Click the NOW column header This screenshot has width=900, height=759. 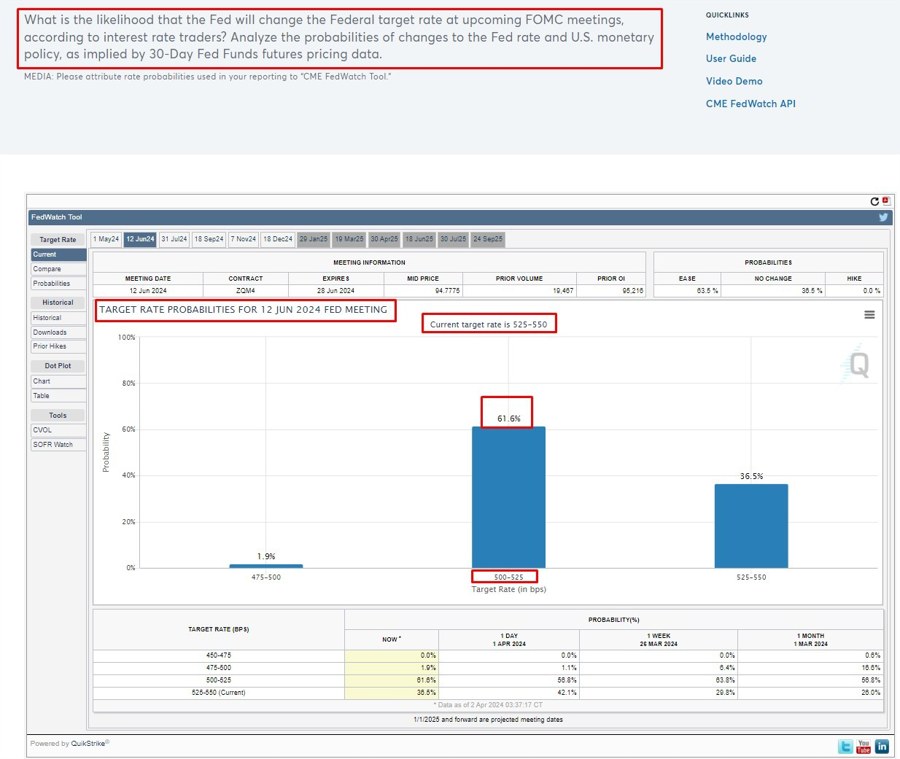[391, 640]
